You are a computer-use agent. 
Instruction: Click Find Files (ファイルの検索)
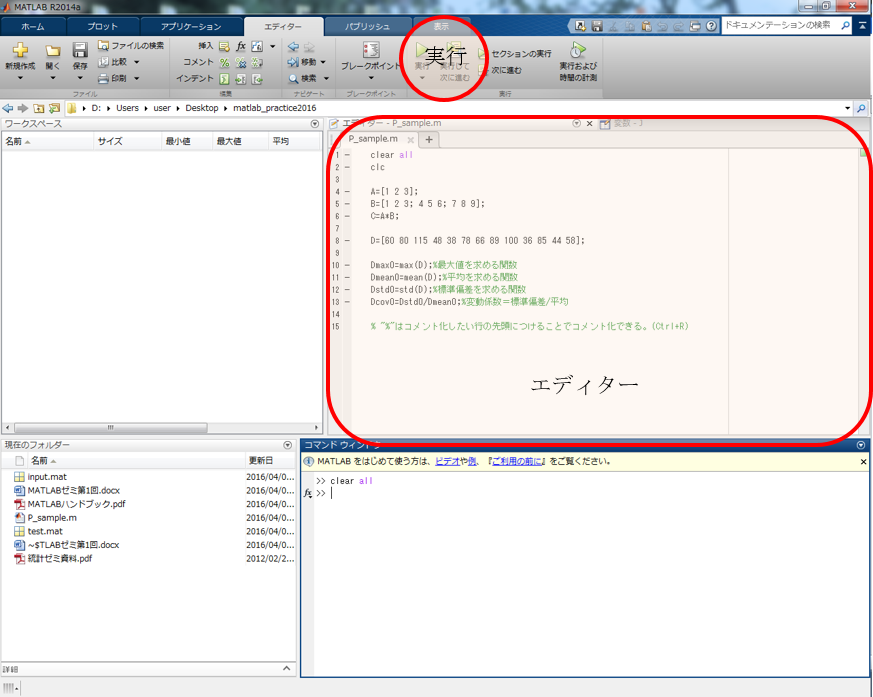pos(131,46)
